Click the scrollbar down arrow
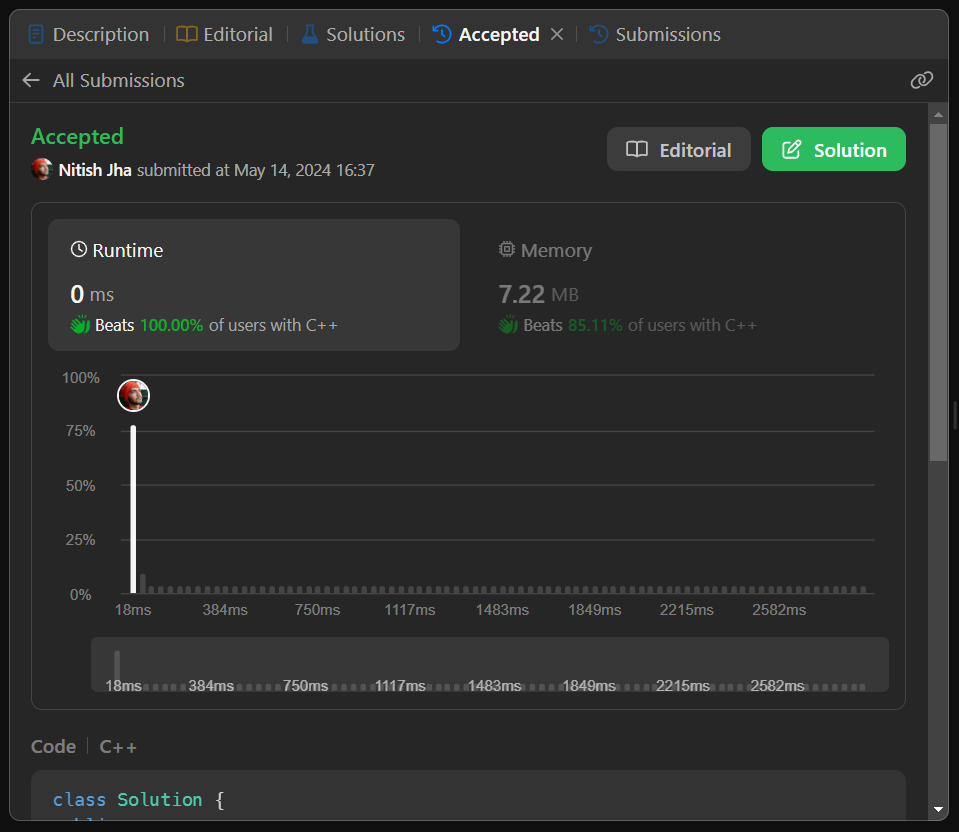Viewport: 959px width, 832px height. [937, 808]
